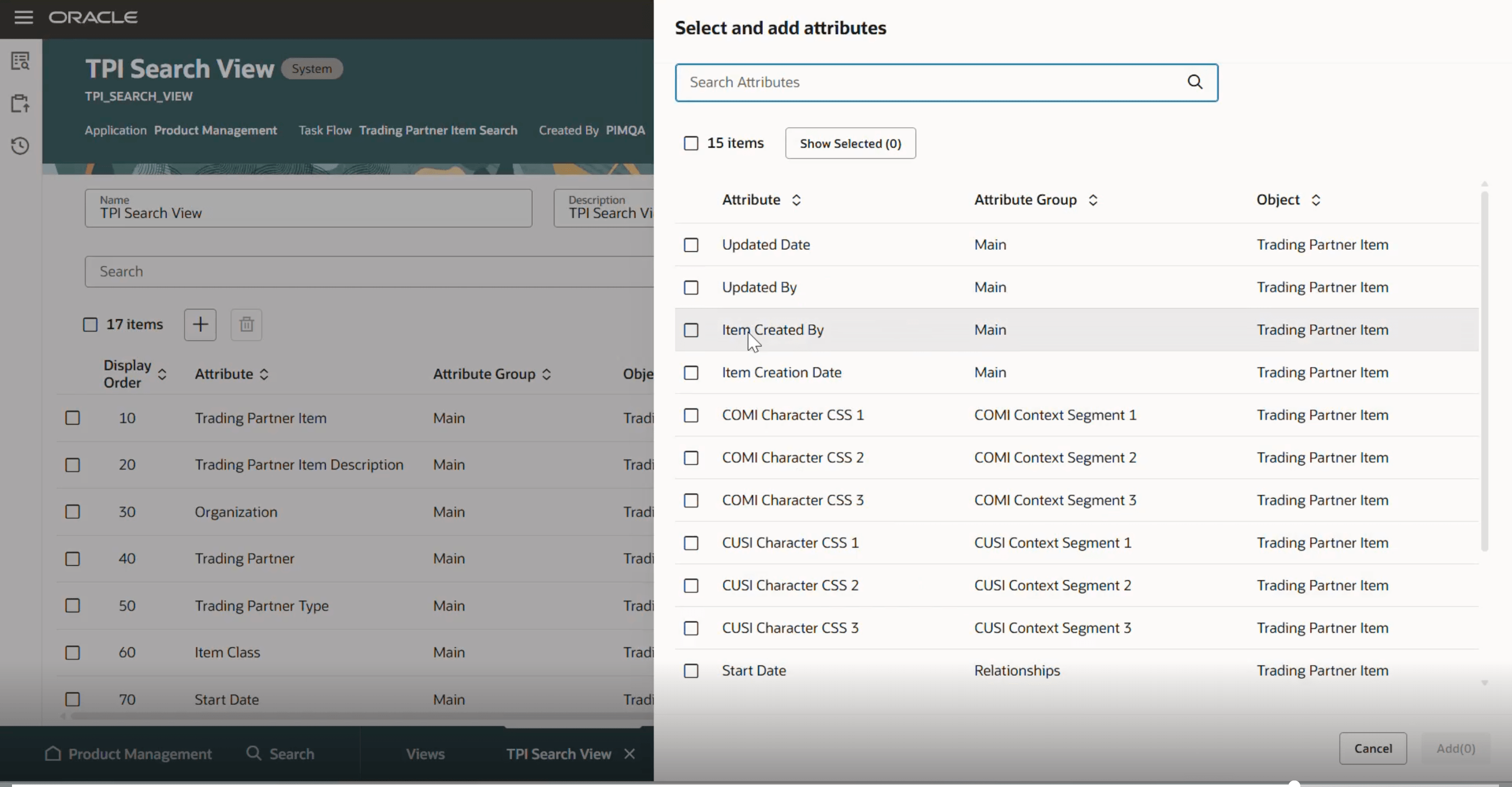This screenshot has width=1512, height=787.
Task: Open the navigation hamburger menu
Action: pyautogui.click(x=24, y=18)
